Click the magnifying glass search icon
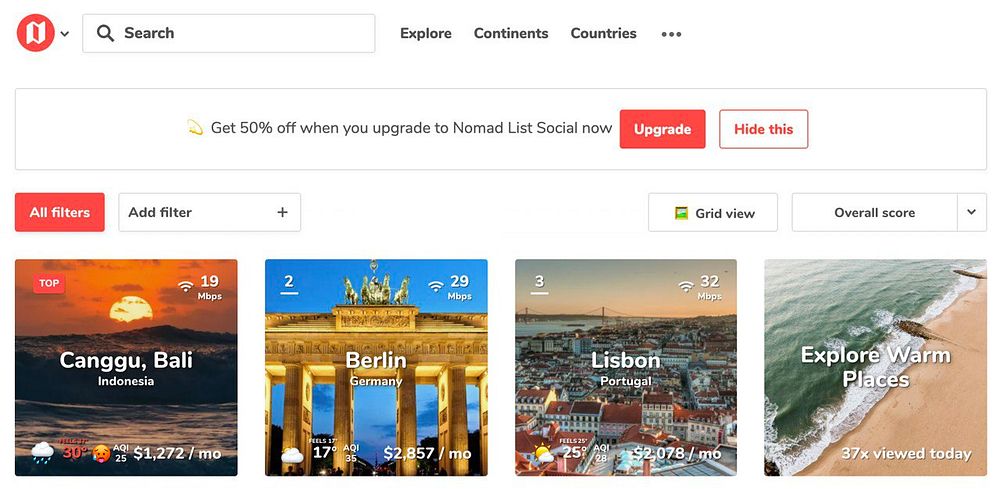This screenshot has width=1000, height=489. pyautogui.click(x=105, y=33)
